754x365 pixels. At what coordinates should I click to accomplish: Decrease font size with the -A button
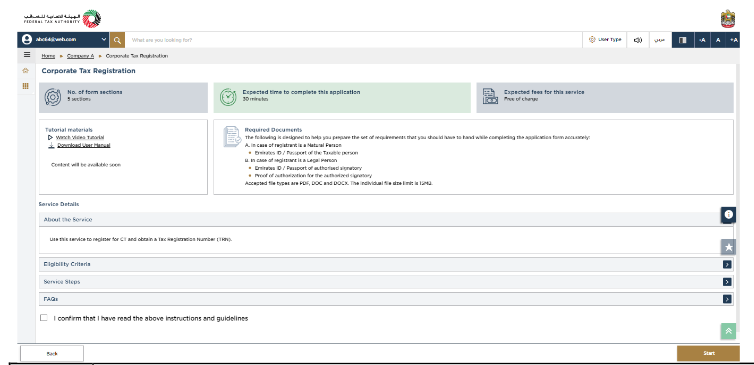[x=702, y=40]
